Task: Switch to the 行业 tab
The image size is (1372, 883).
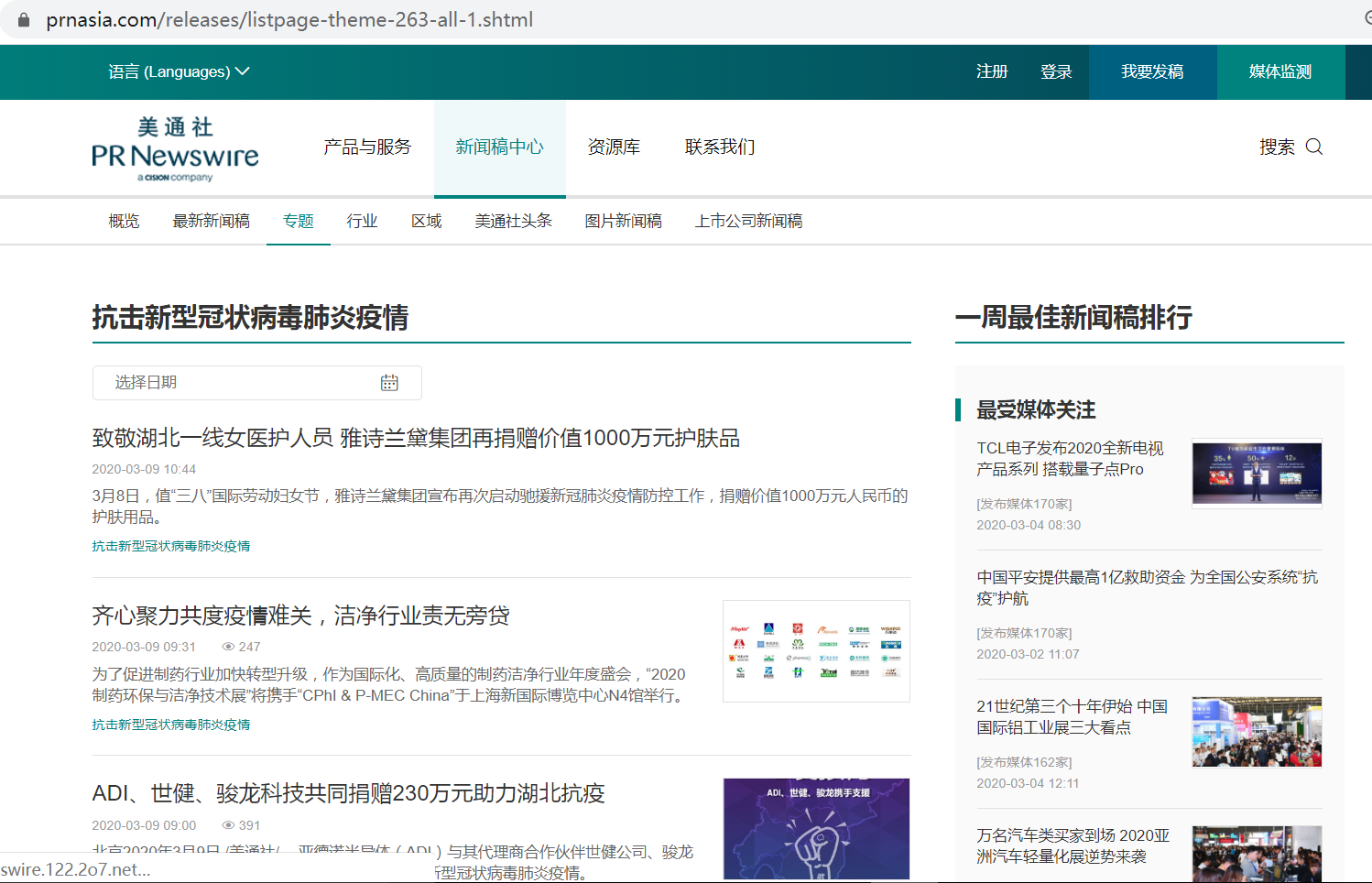Action: click(x=363, y=221)
